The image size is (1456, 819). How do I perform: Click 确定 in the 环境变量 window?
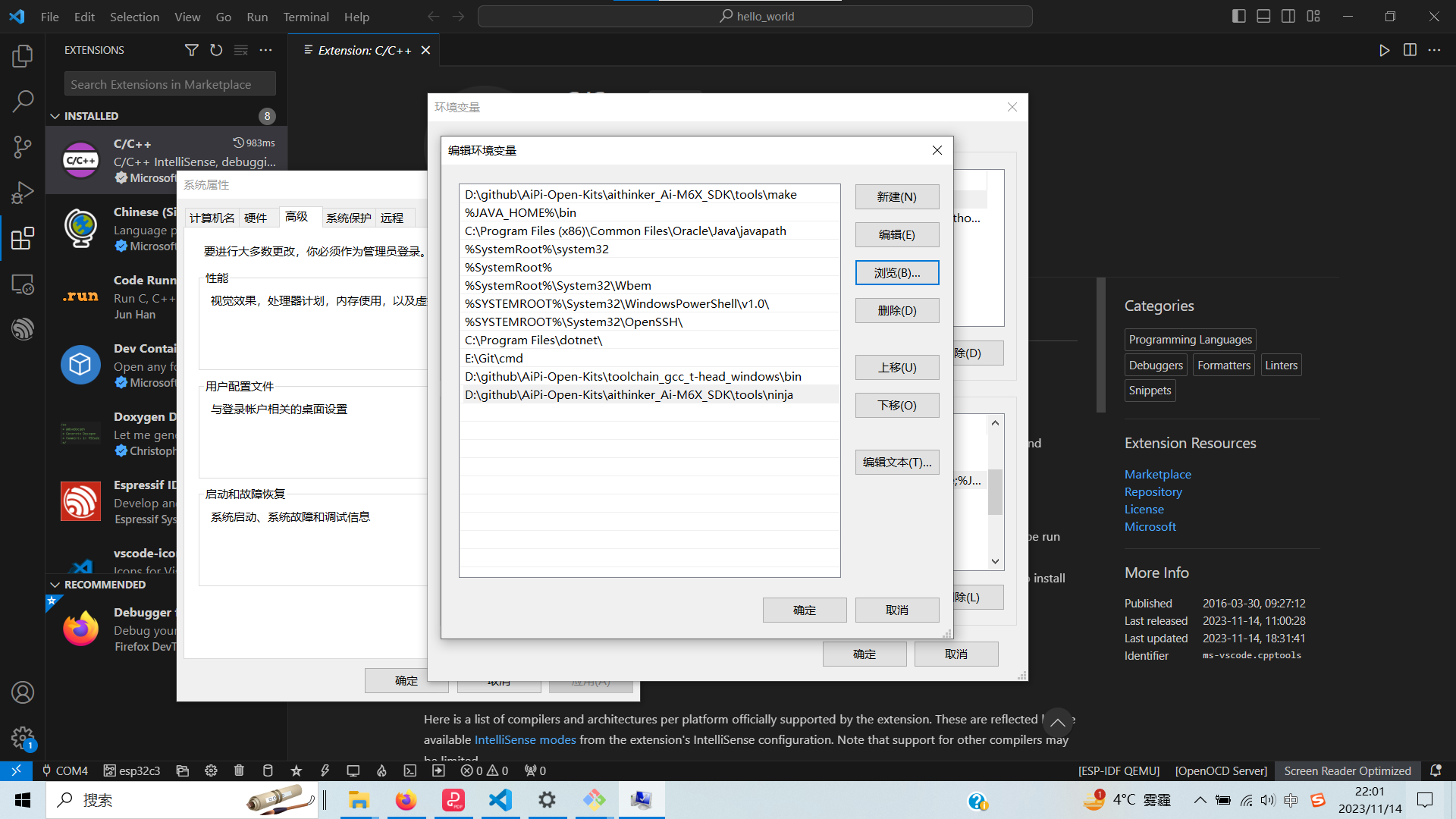864,654
